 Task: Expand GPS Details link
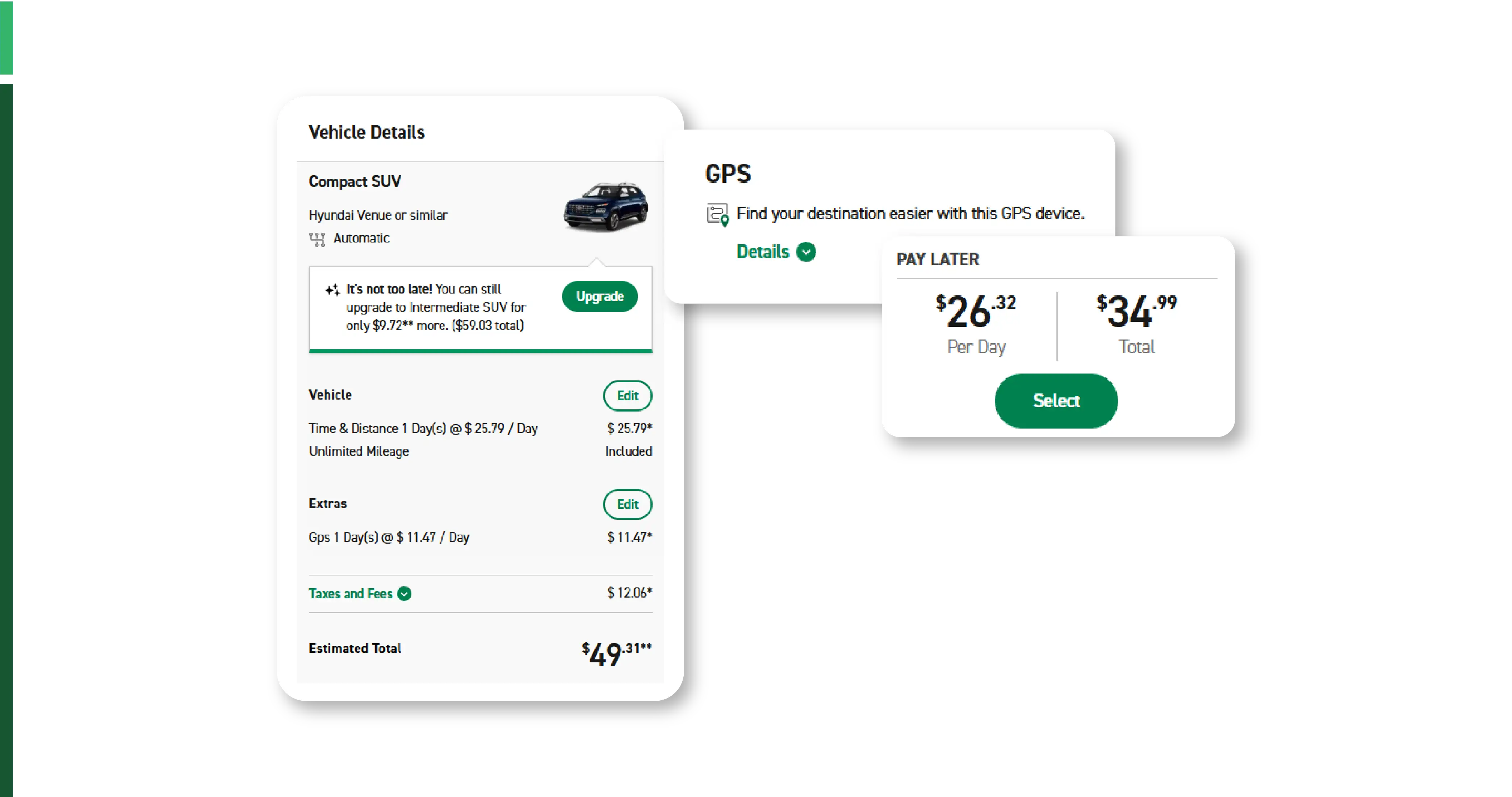[x=762, y=252]
